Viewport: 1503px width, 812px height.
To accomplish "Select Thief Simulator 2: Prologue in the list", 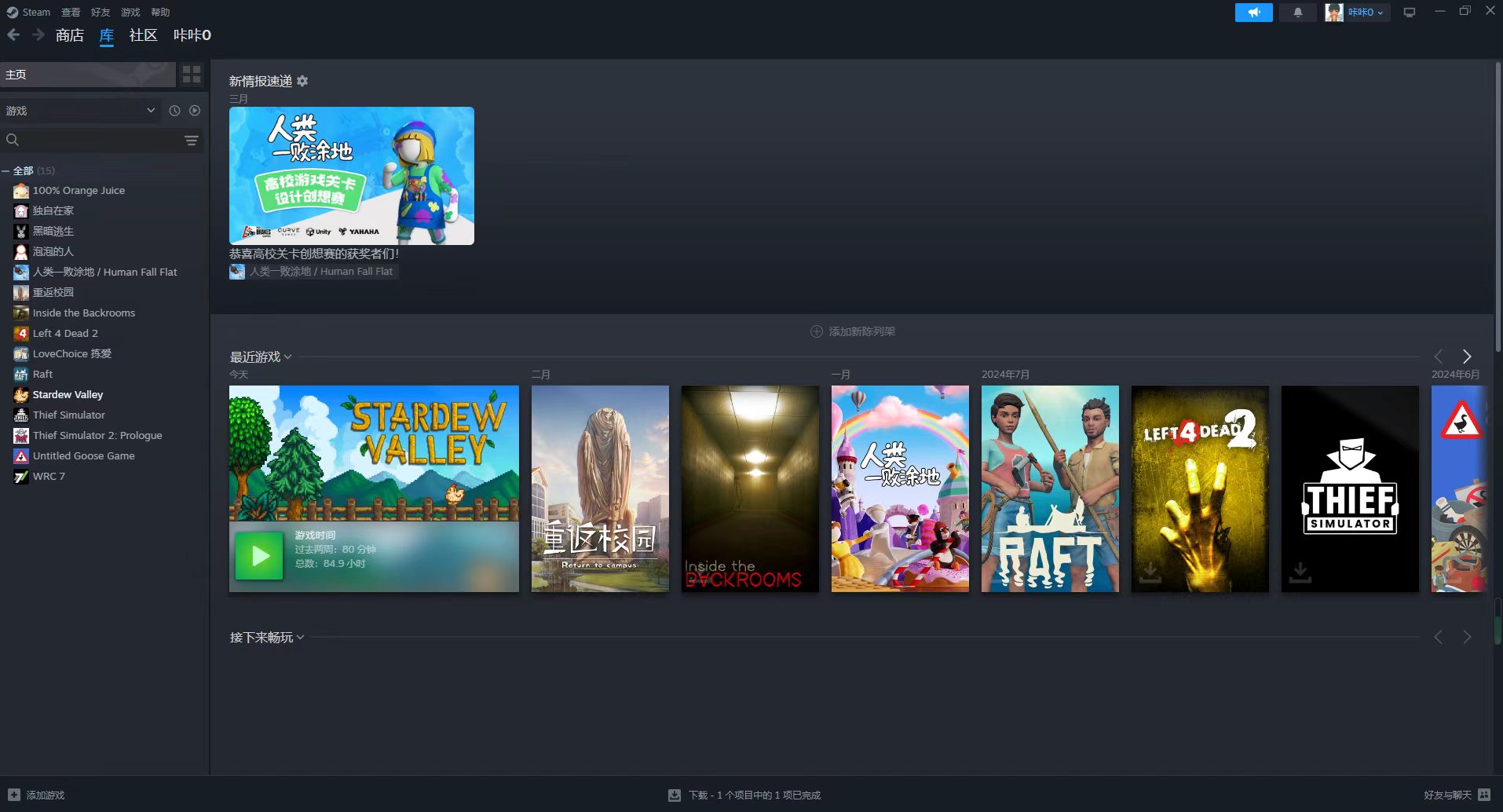I will coord(97,435).
